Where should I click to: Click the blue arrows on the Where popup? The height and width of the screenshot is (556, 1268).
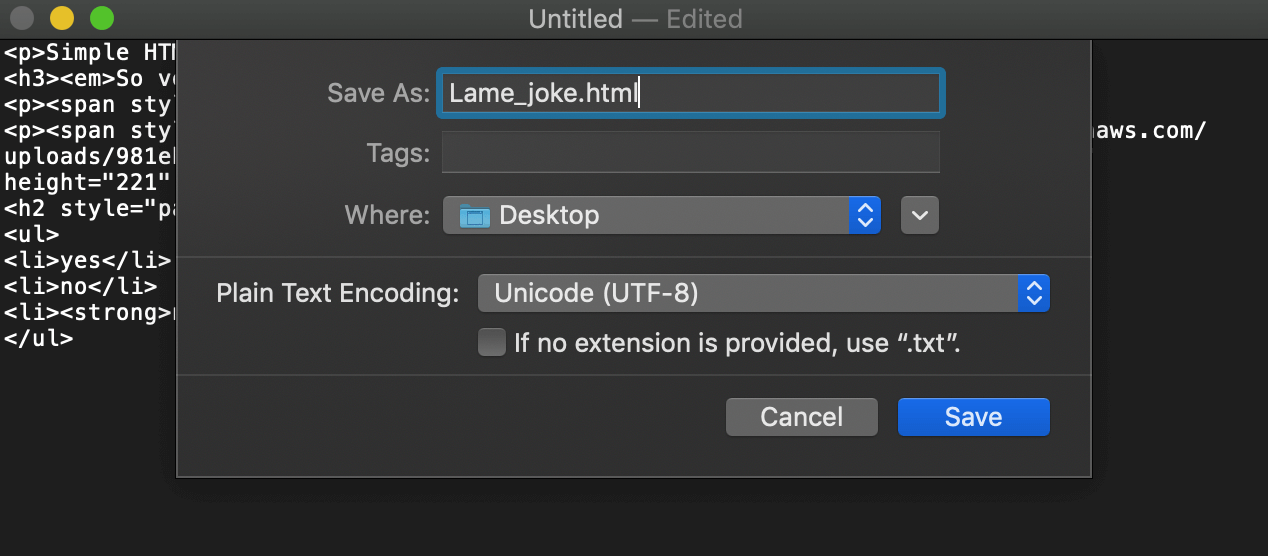click(865, 215)
